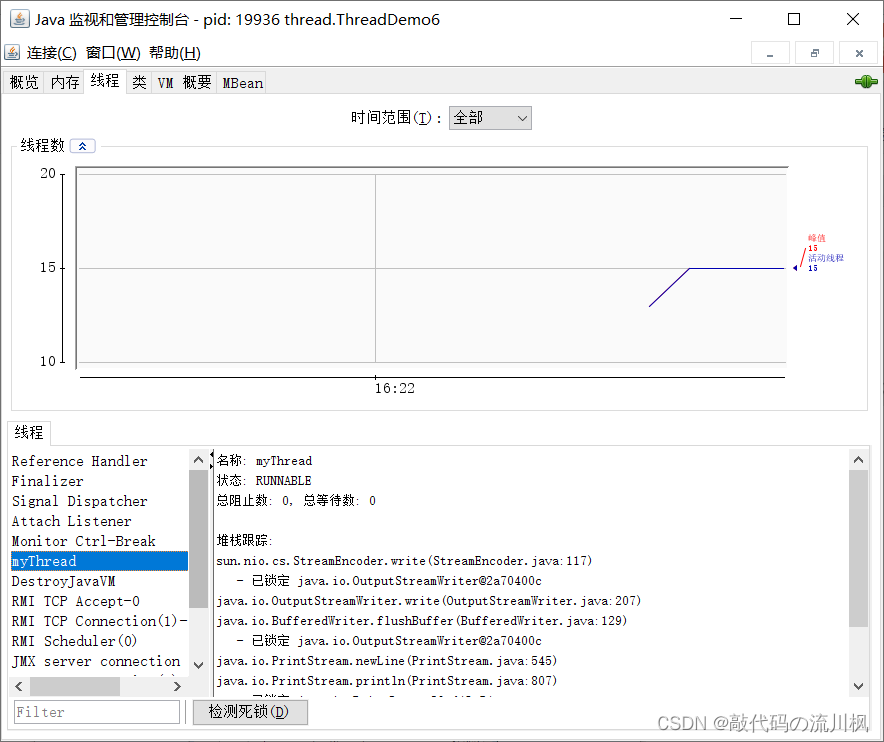Click the Filter input field
Screen dimensions: 884x742
tap(96, 712)
